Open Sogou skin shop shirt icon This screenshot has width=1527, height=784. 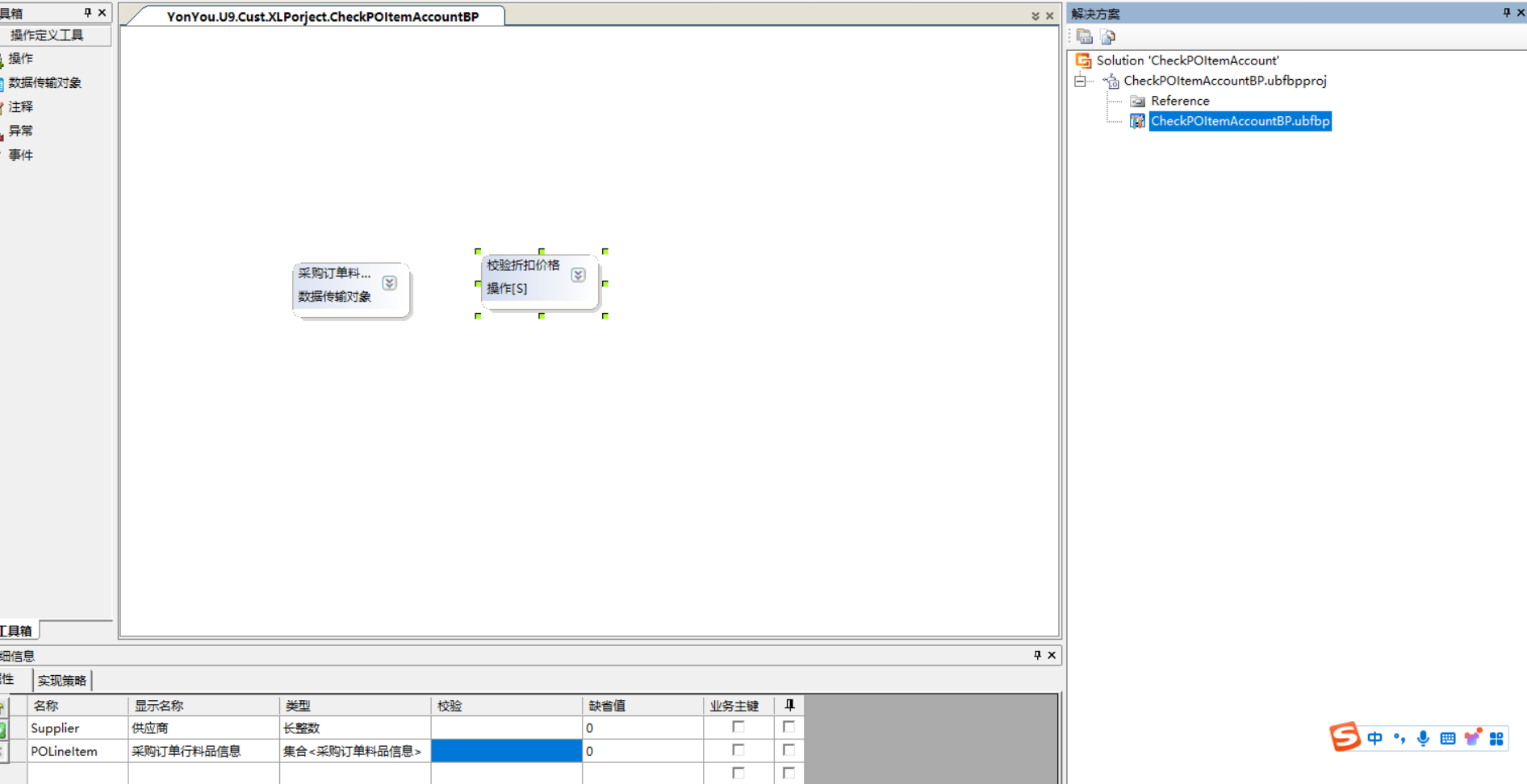point(1472,738)
